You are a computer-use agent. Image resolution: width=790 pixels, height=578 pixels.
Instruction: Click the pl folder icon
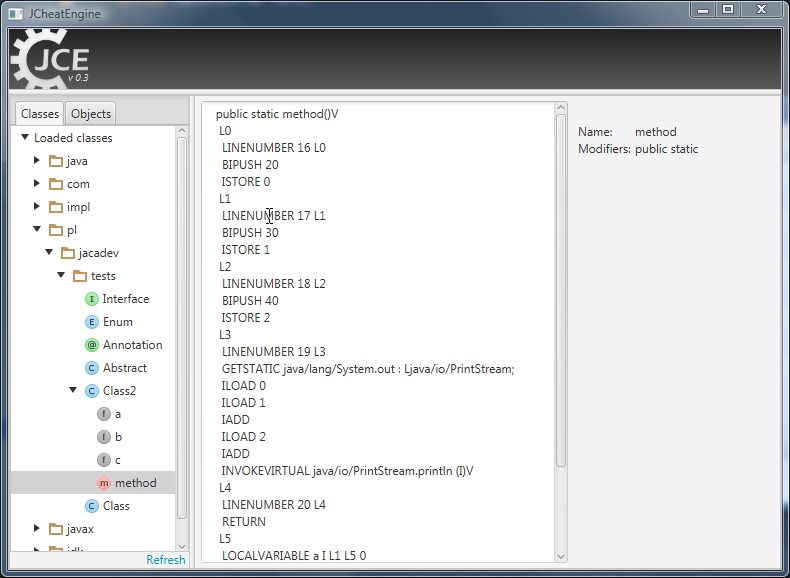click(56, 230)
